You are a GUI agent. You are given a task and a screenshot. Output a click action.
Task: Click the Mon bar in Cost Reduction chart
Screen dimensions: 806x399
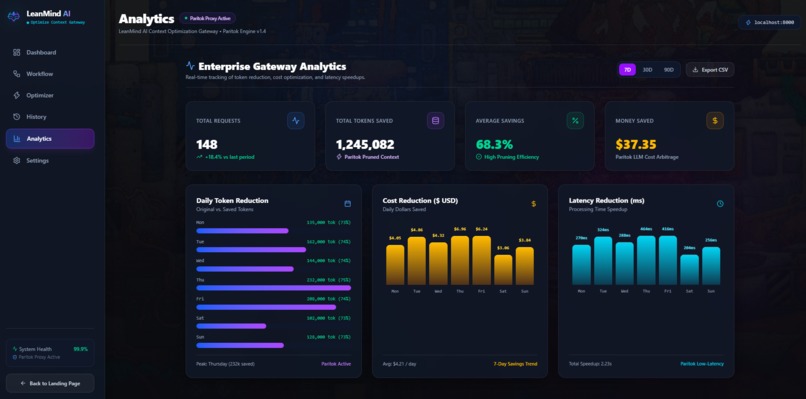395,265
